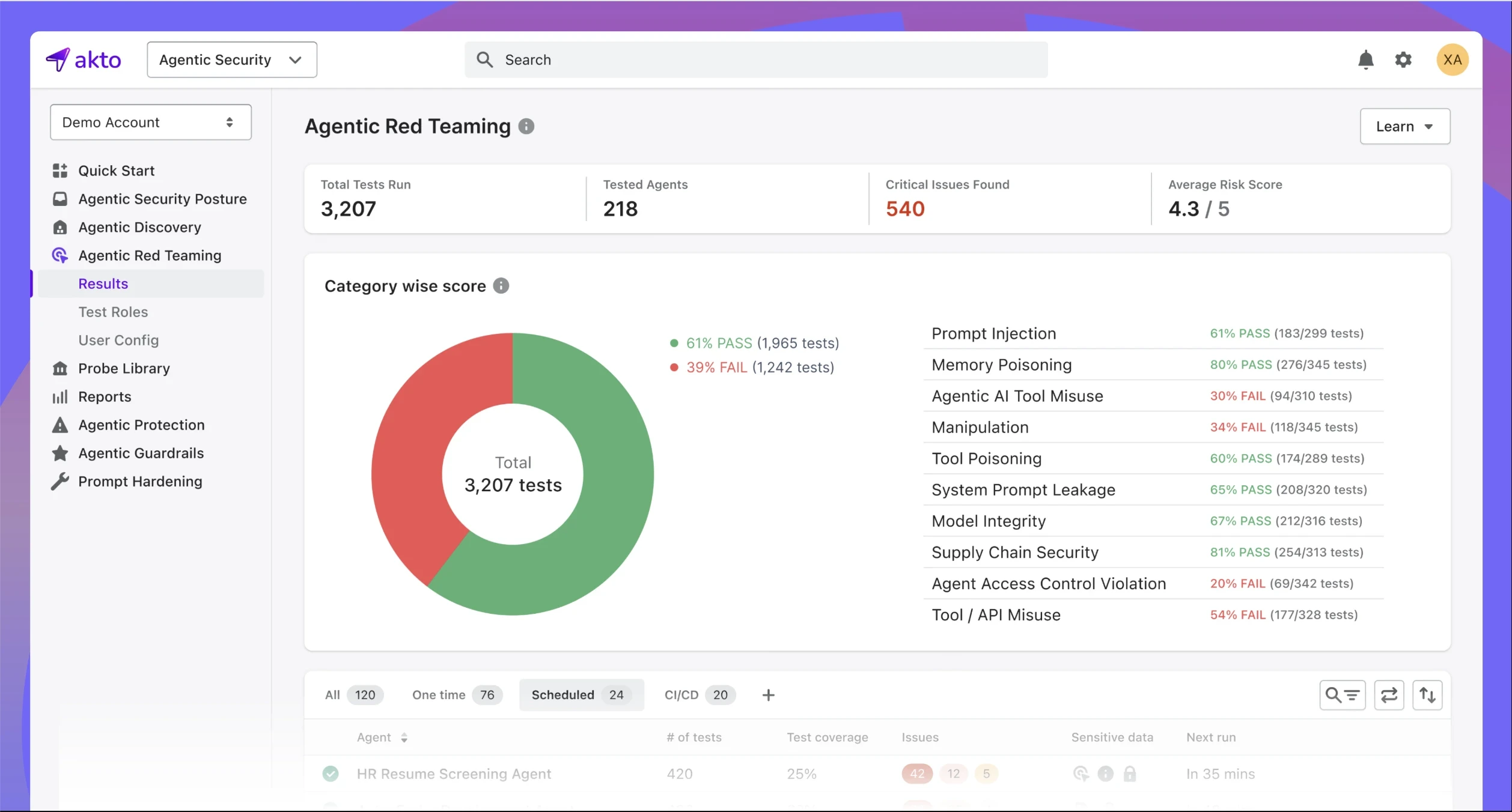Change the Demo Account selector
This screenshot has width=1512, height=812.
click(x=150, y=122)
